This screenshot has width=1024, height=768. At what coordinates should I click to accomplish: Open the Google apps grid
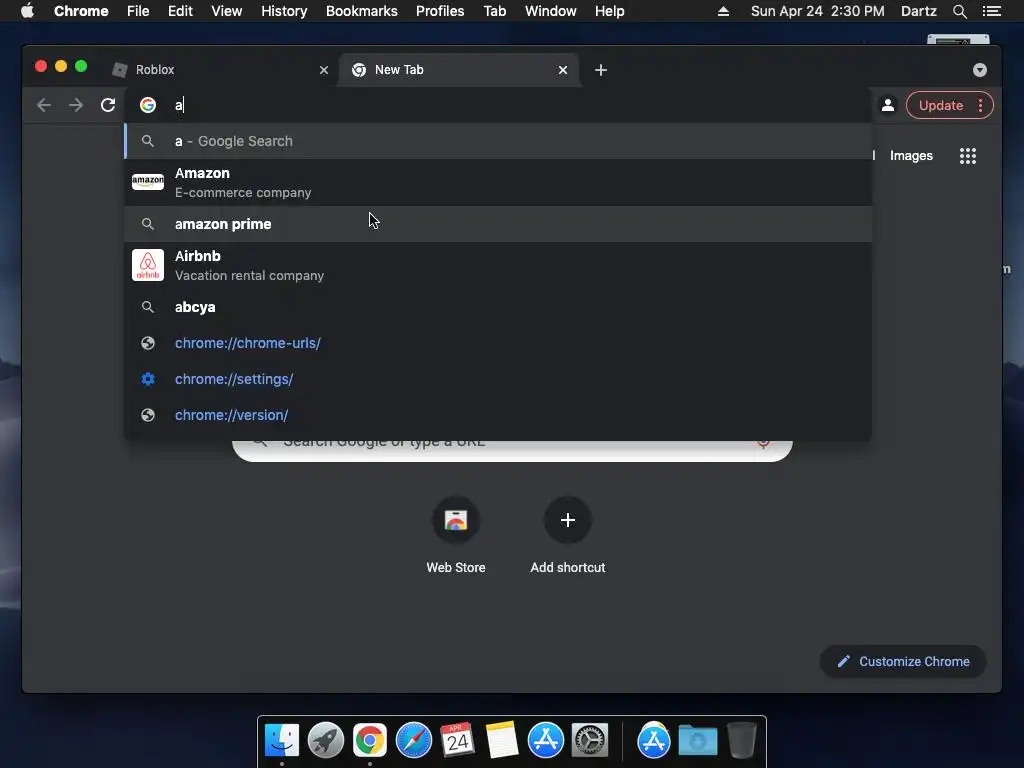pyautogui.click(x=967, y=155)
